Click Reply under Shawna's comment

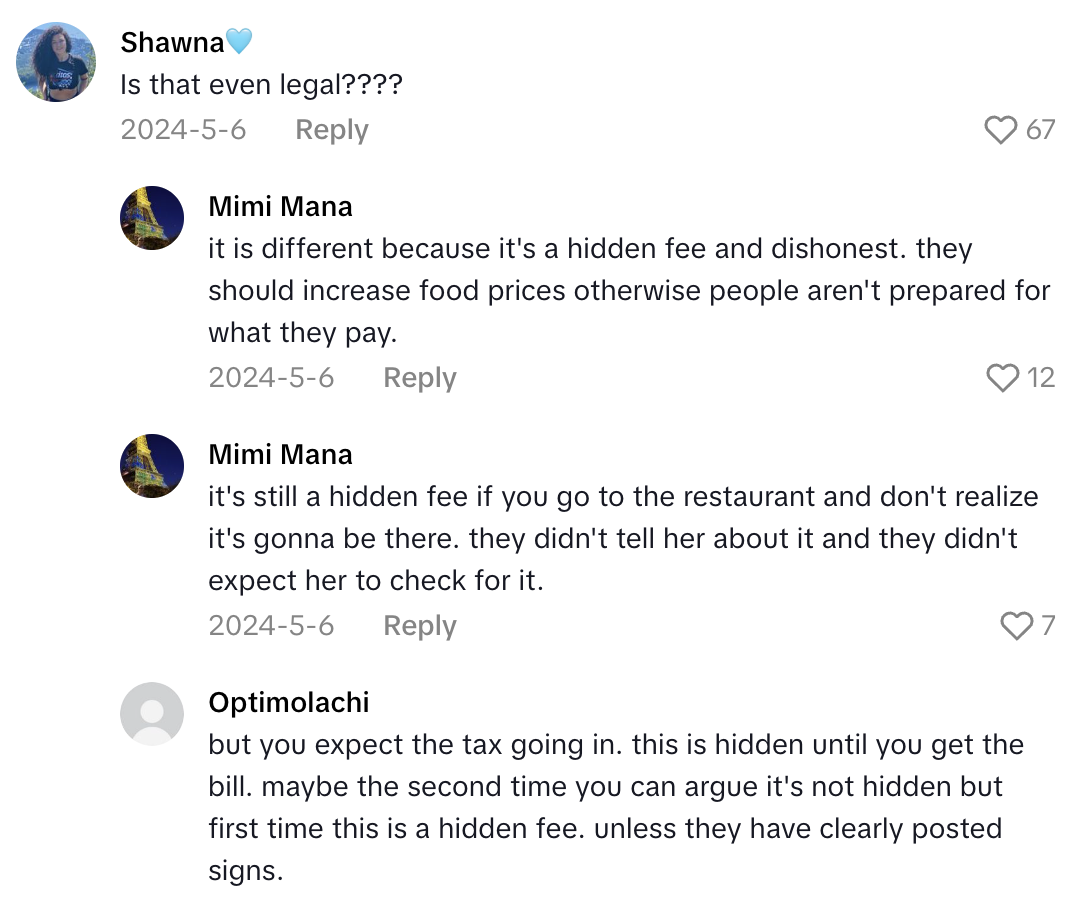331,129
